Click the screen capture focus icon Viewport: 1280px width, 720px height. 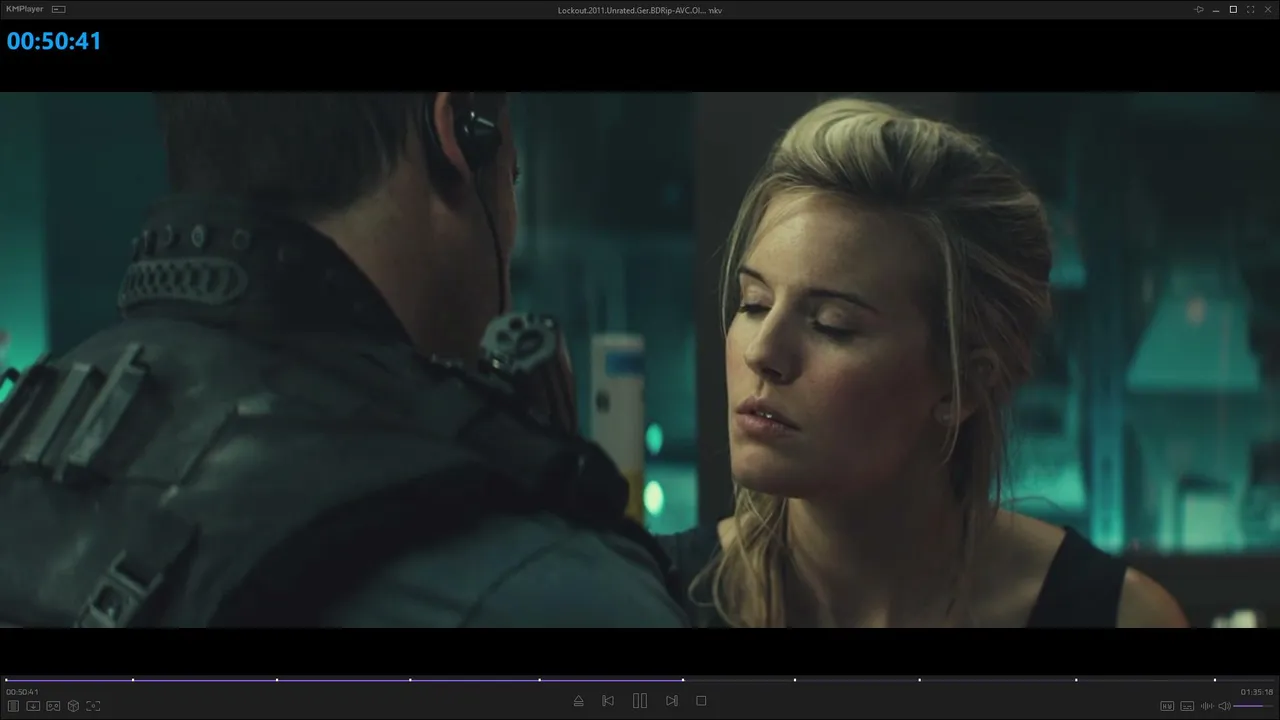tap(93, 705)
